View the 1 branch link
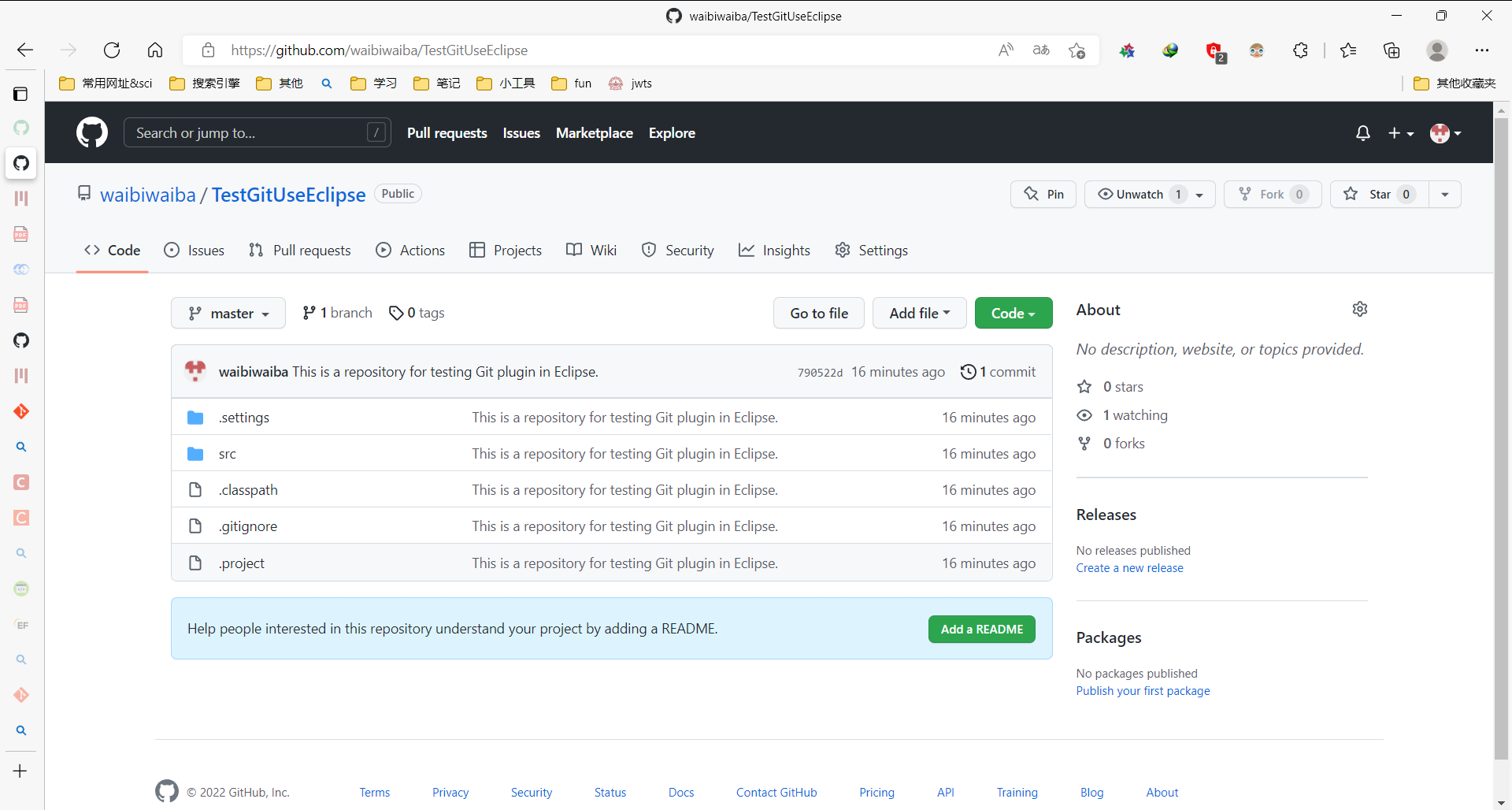Viewport: 1512px width, 810px height. point(337,313)
